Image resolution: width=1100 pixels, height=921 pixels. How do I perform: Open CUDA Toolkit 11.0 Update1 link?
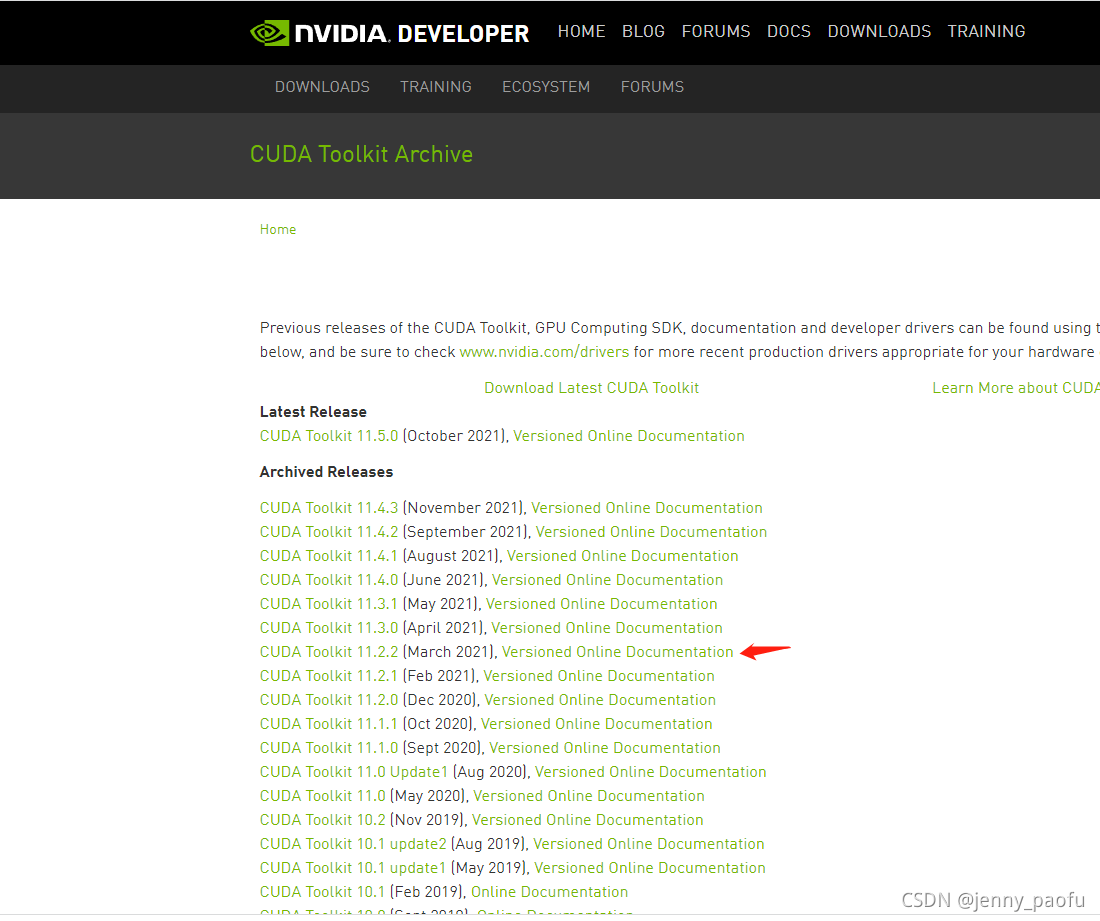354,772
